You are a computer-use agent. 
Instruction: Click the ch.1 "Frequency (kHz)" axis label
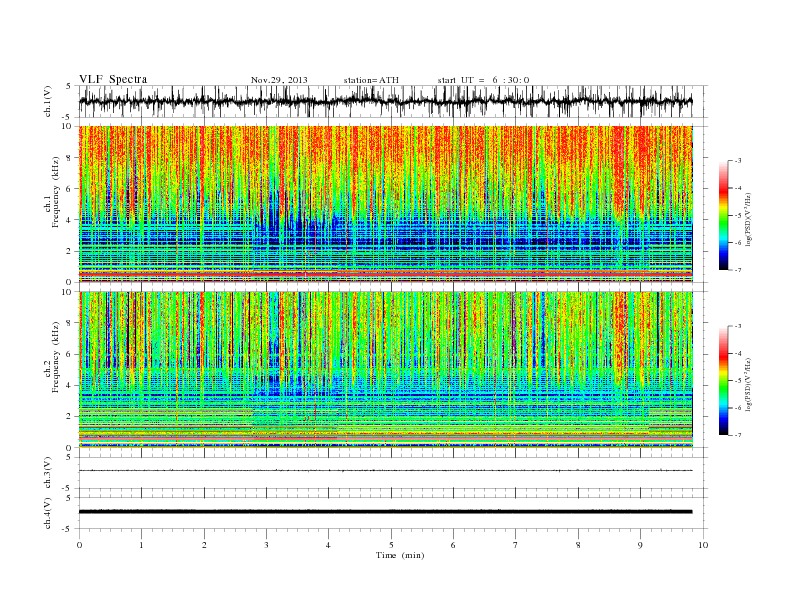coord(56,192)
